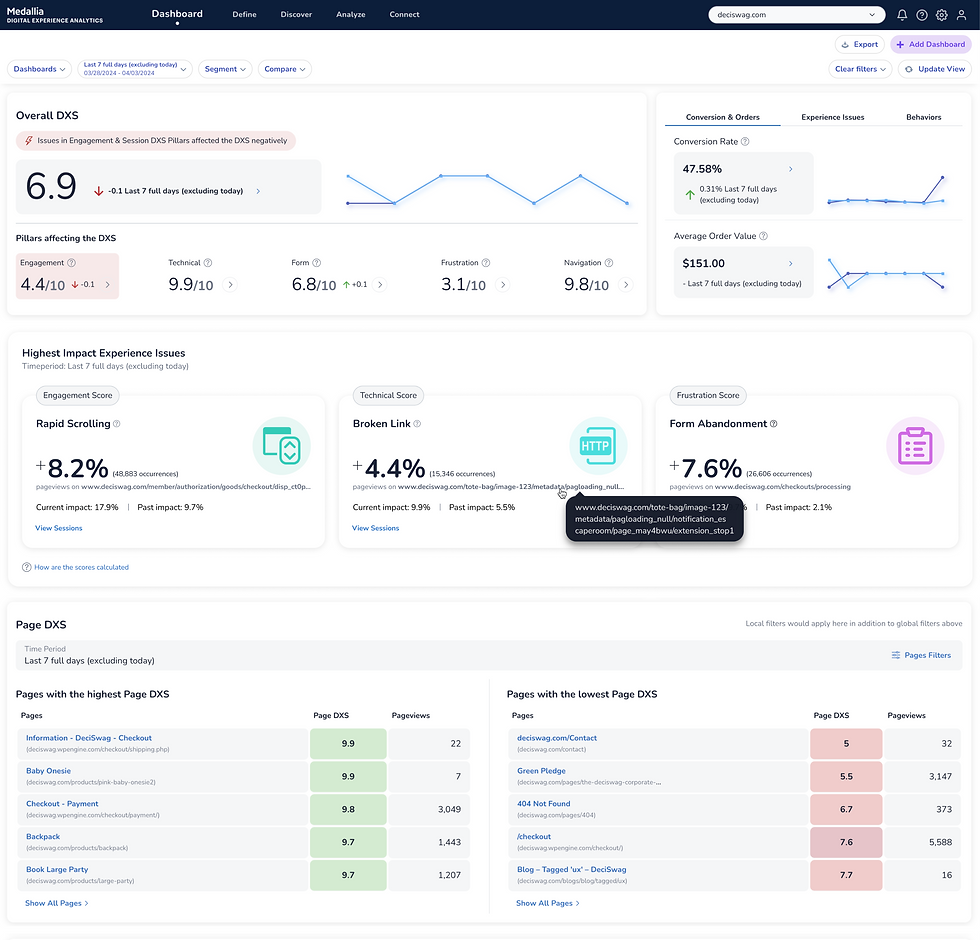Open How are the scores calculated link
This screenshot has height=940, width=980.
pos(81,568)
